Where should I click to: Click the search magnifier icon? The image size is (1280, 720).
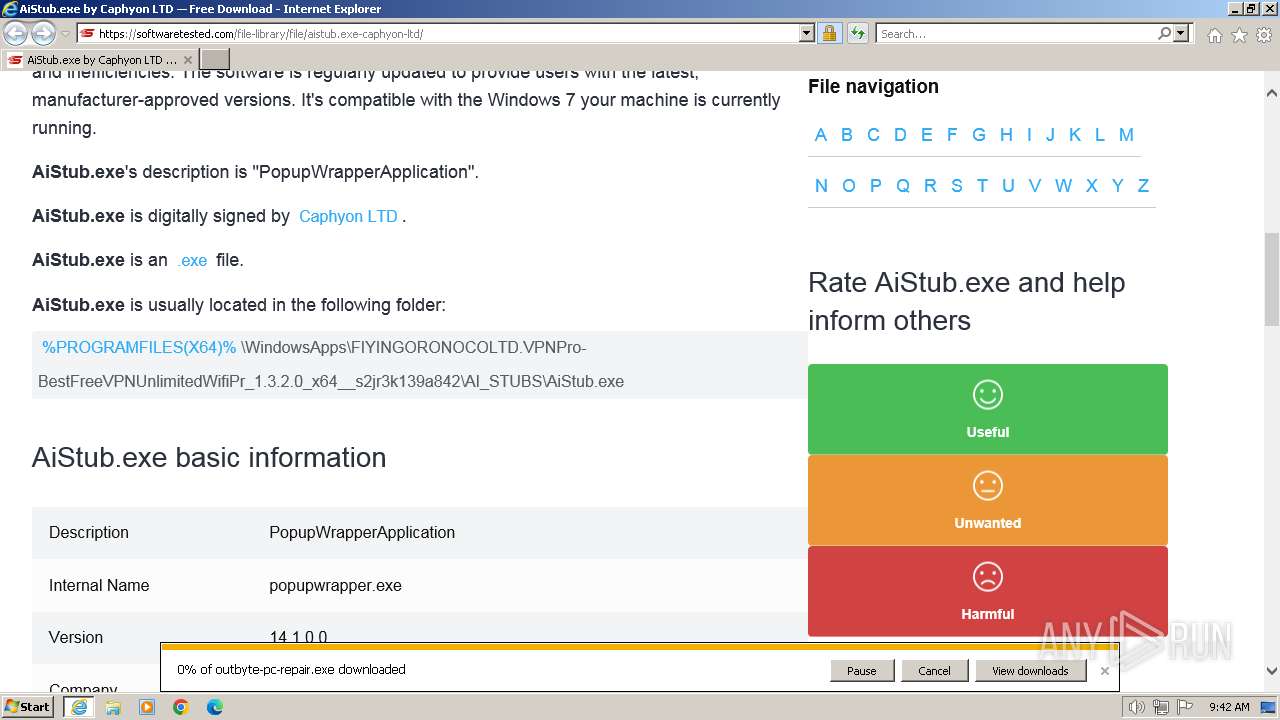coord(1164,33)
